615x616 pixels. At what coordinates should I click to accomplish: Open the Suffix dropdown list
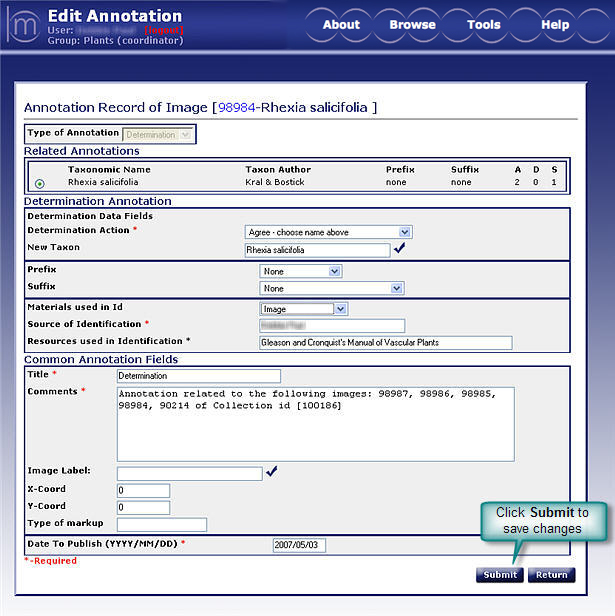tap(331, 288)
